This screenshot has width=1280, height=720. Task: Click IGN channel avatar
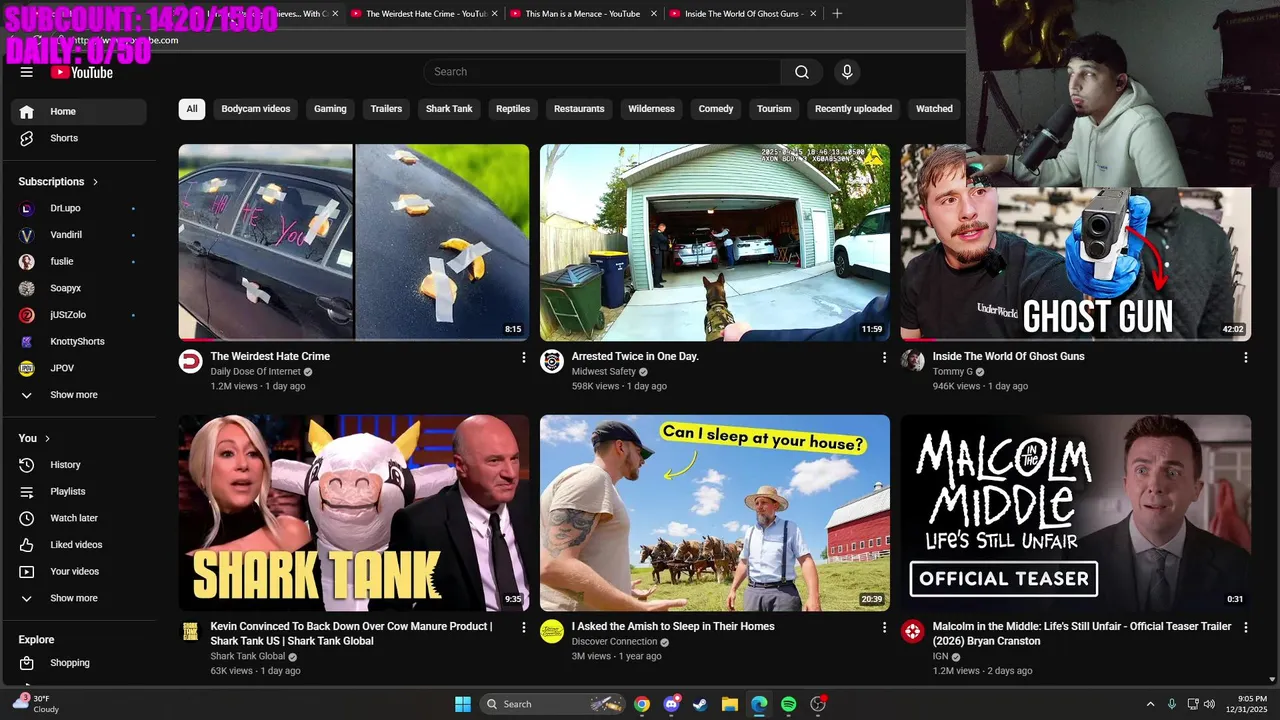(x=913, y=631)
